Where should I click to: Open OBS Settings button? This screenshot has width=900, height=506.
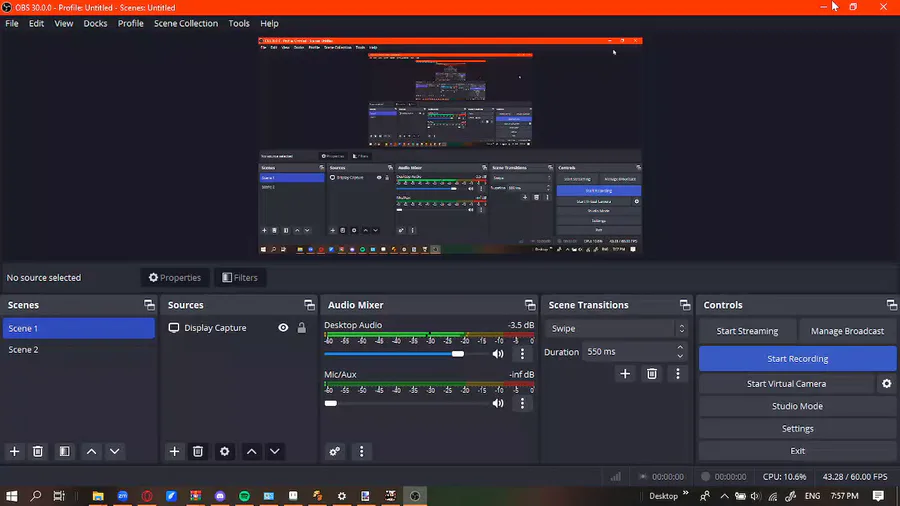[x=797, y=429]
